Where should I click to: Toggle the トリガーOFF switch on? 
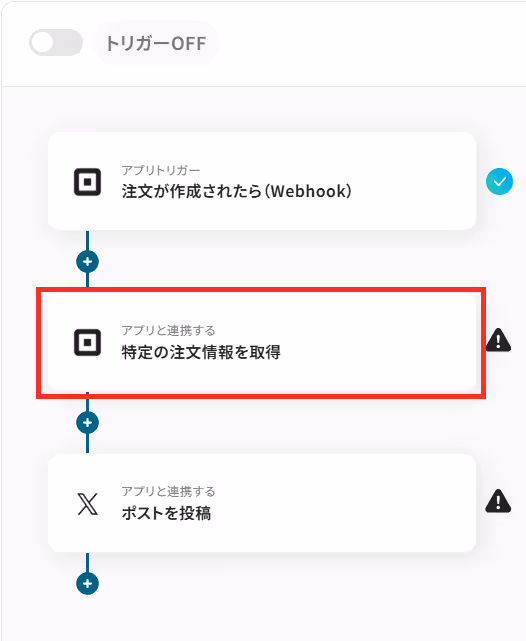click(56, 43)
